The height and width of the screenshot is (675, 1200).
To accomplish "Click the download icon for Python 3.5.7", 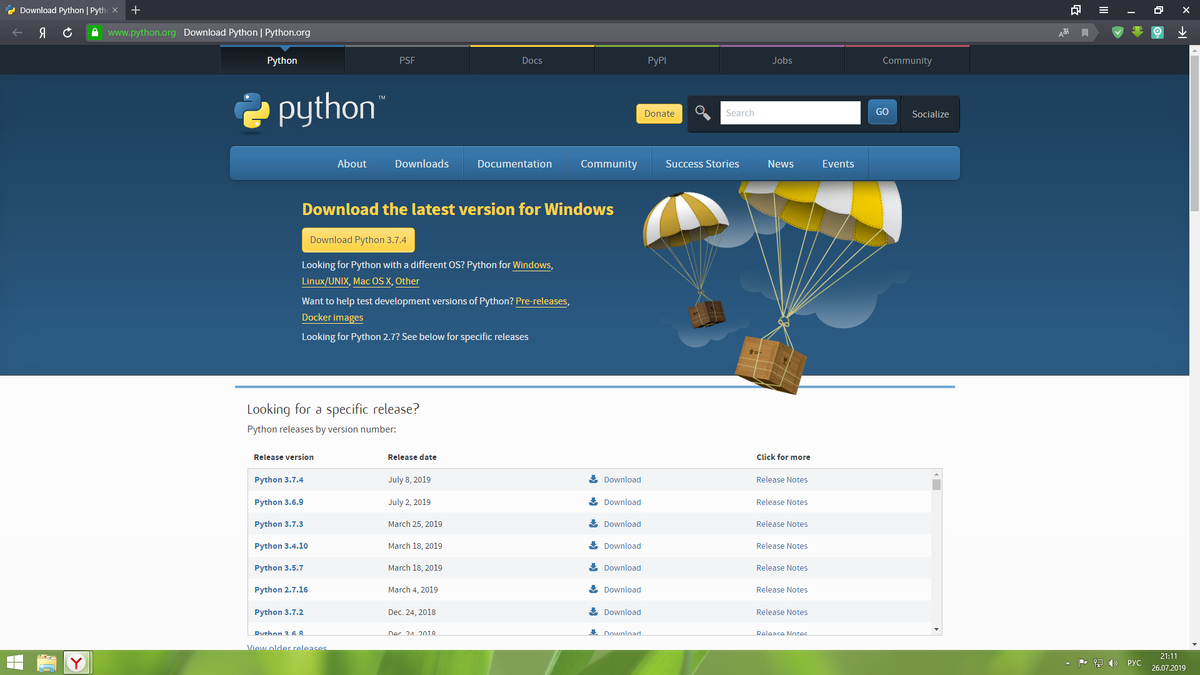I will 593,567.
